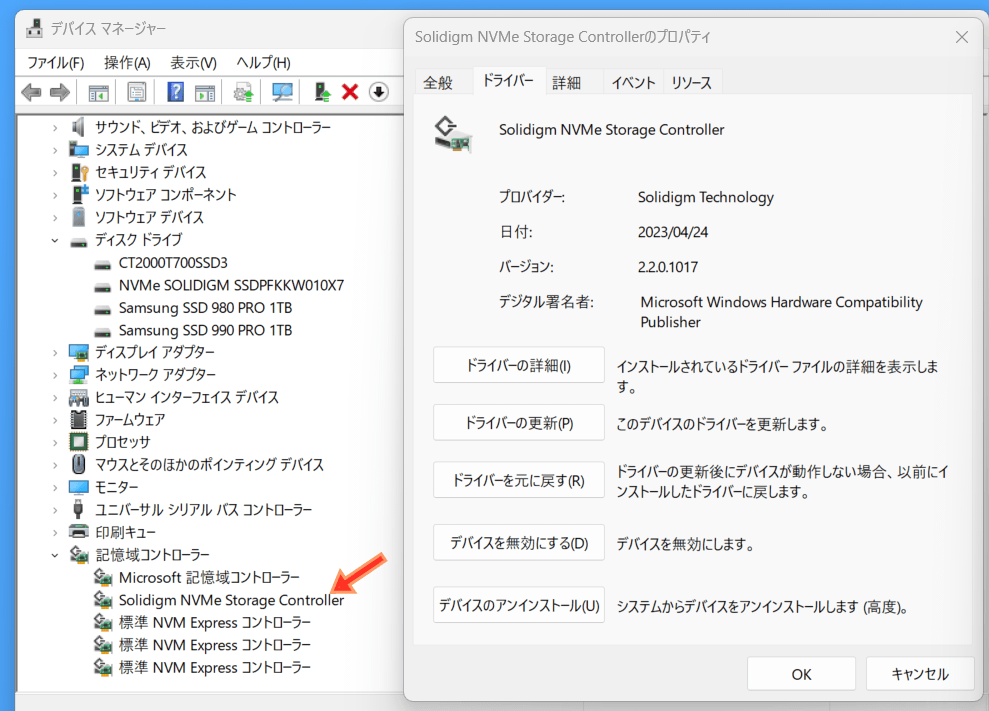
Task: Open the ヘルプ(H) menu
Action: coord(264,62)
